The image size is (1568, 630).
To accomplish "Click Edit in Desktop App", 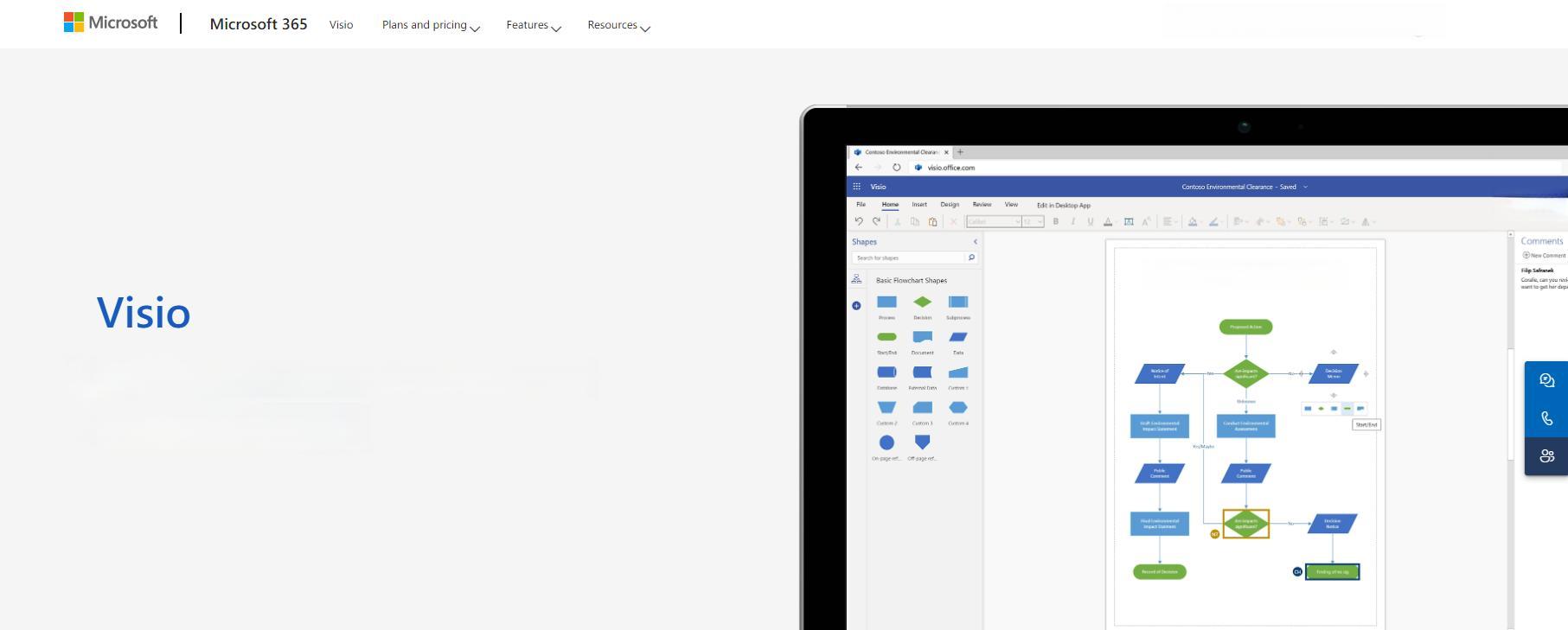I will (x=1064, y=206).
